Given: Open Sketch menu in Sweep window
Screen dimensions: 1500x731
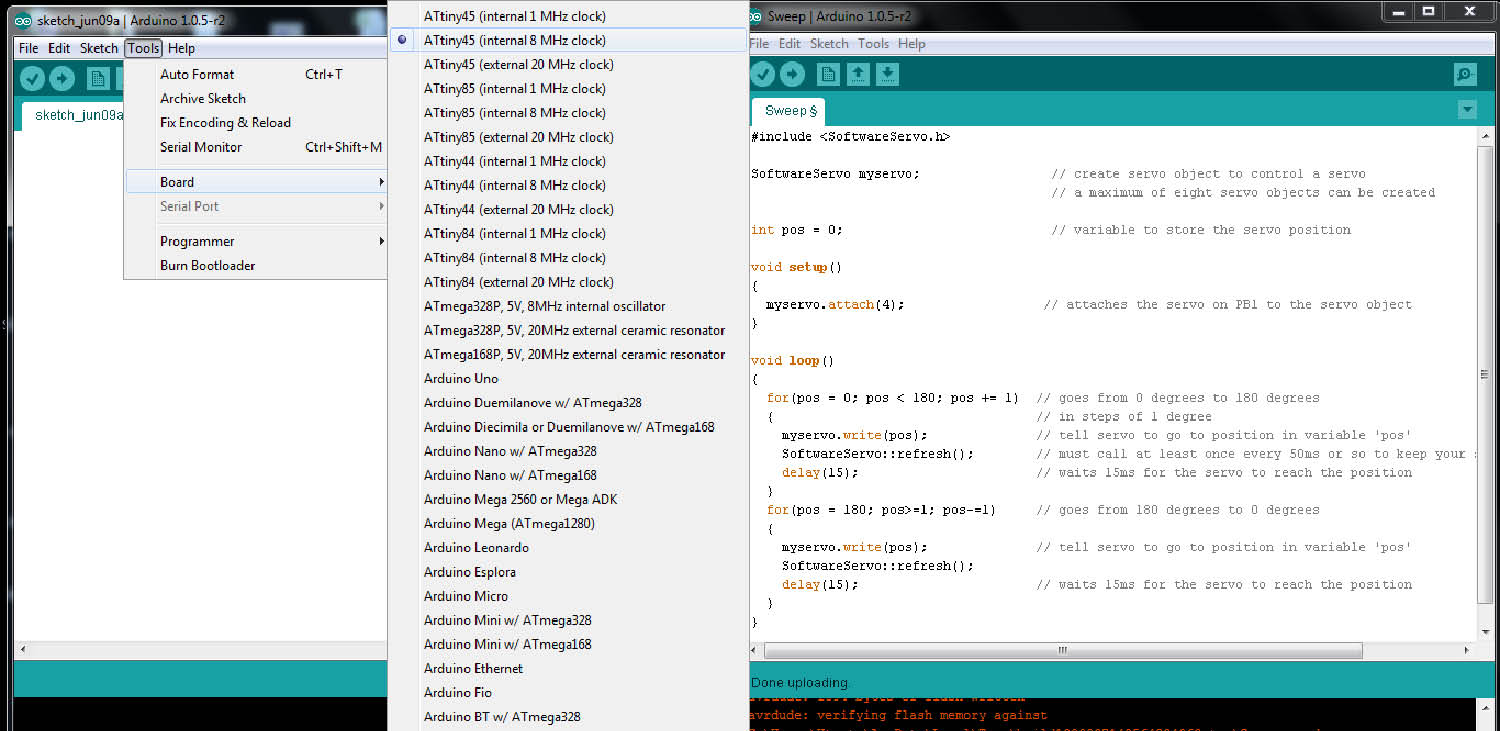Looking at the screenshot, I should (829, 43).
